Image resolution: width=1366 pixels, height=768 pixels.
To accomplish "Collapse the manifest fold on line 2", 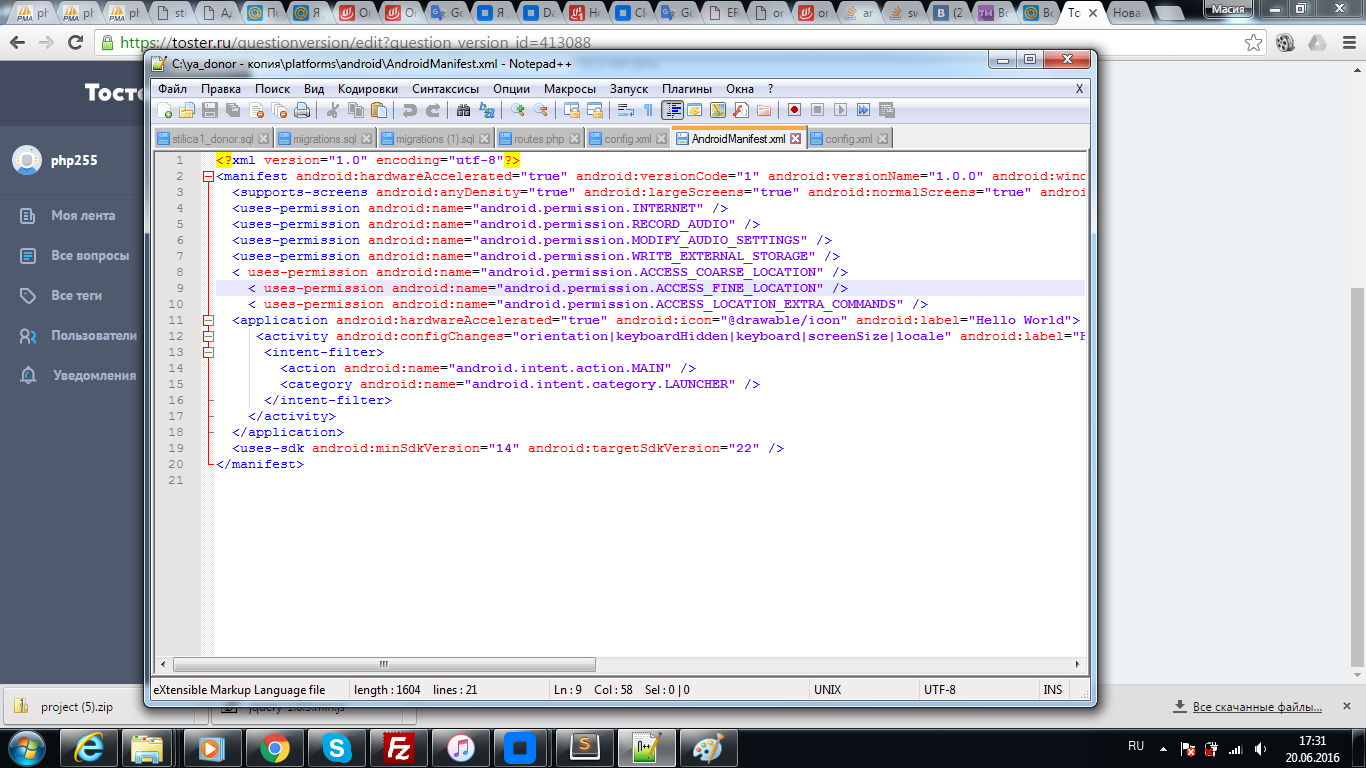I will pos(208,176).
